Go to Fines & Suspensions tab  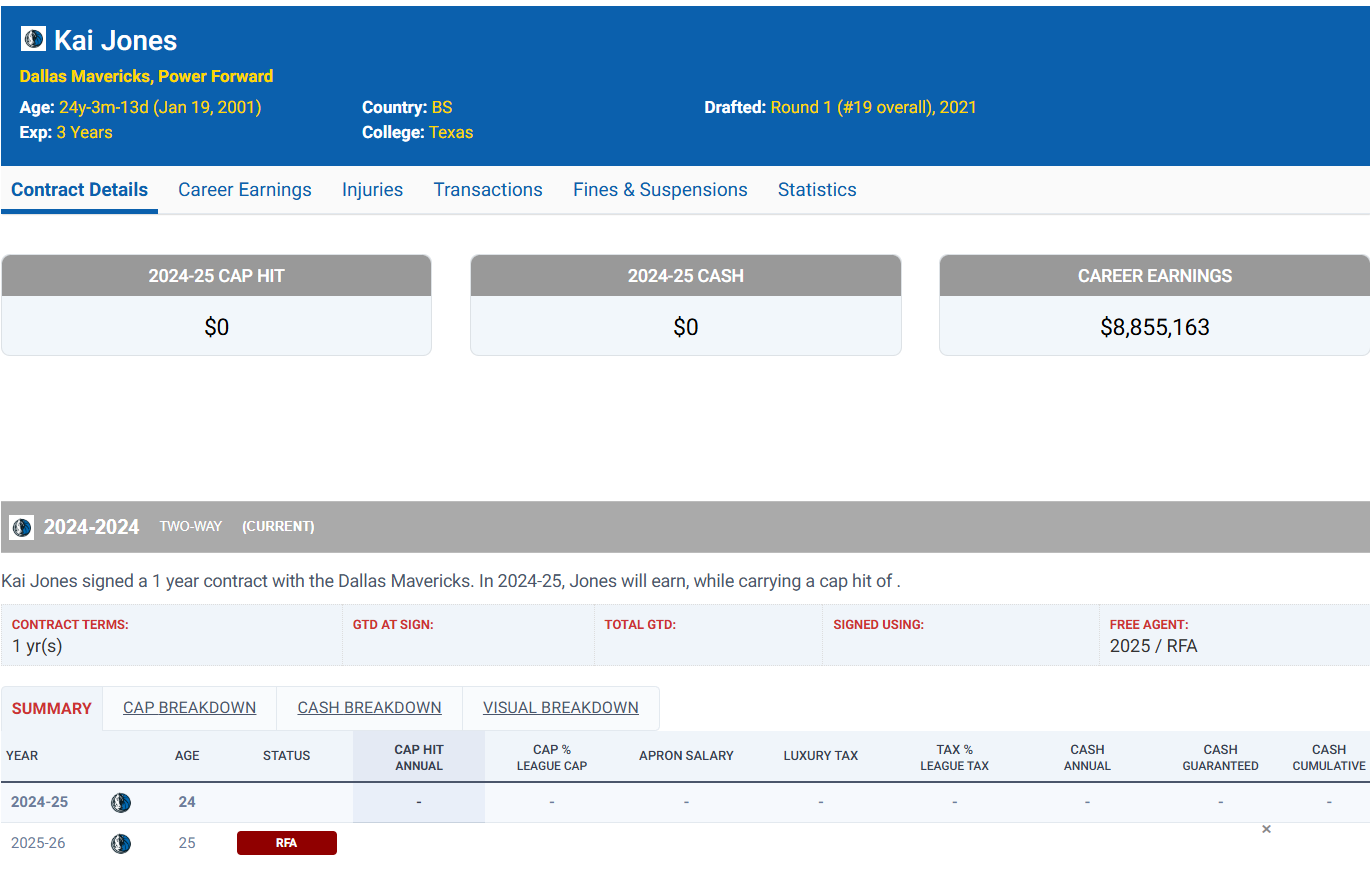point(660,190)
